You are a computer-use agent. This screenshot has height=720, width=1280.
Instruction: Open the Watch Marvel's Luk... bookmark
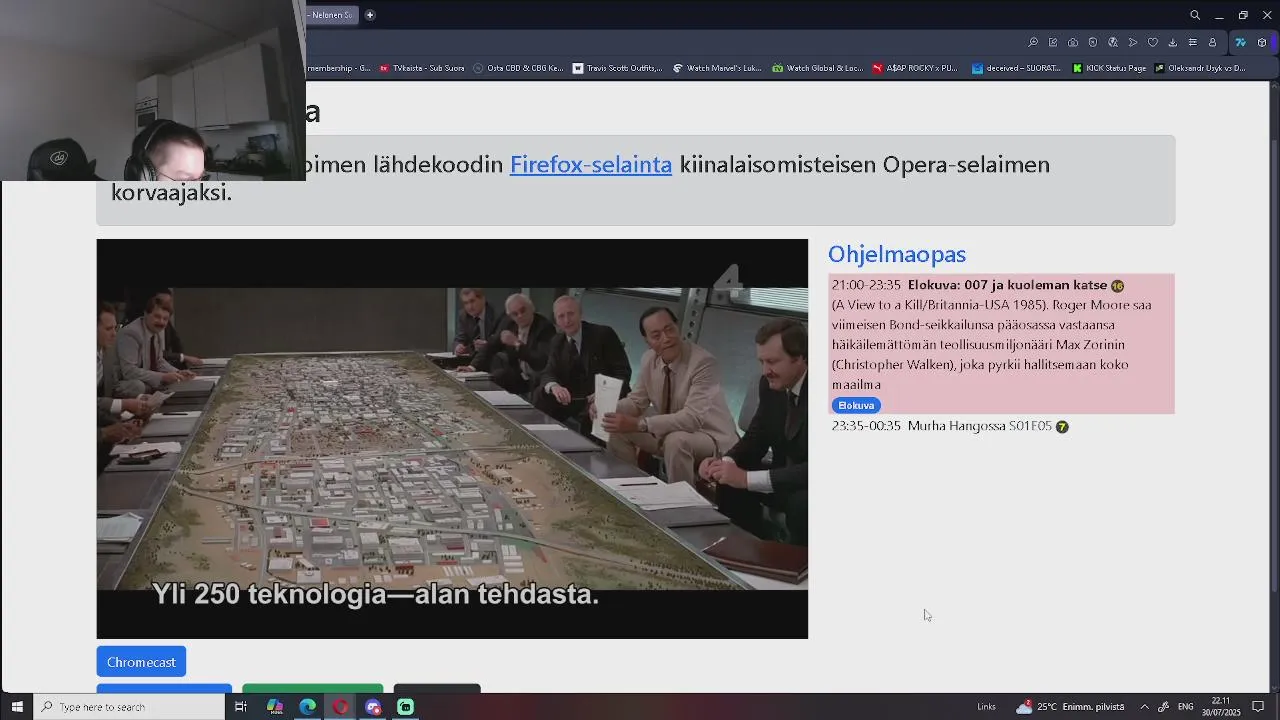pos(717,68)
